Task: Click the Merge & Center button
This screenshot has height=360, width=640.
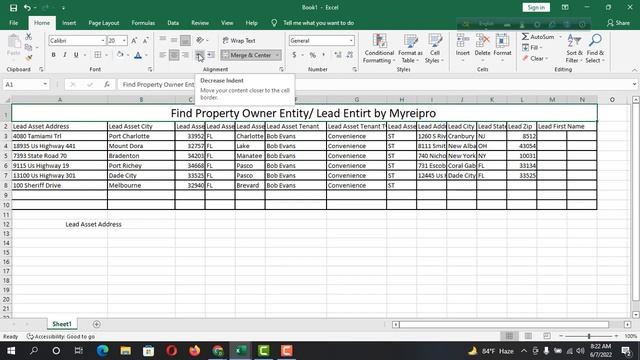Action: tap(247, 55)
